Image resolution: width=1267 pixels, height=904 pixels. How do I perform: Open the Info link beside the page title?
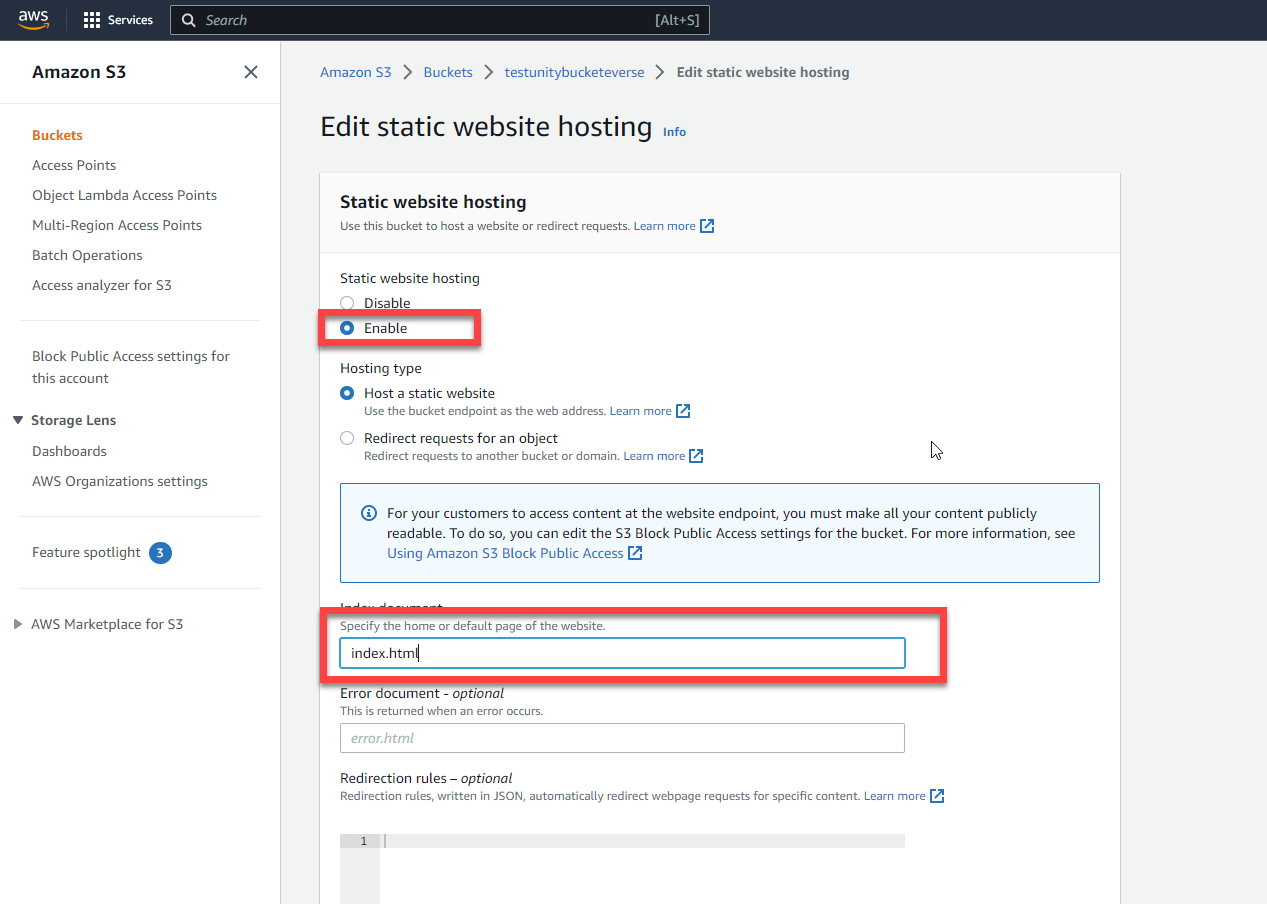[x=674, y=131]
